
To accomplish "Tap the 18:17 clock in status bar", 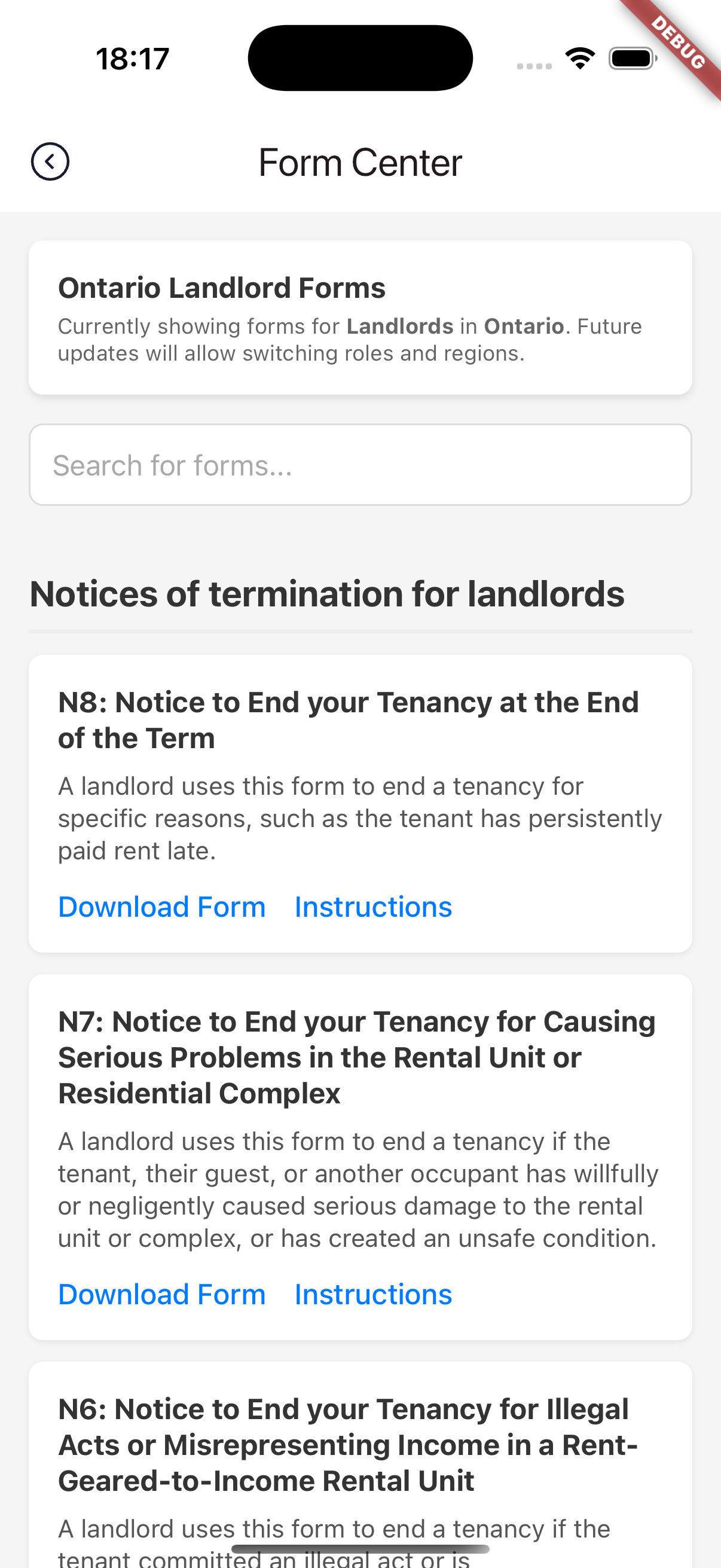I will tap(133, 59).
